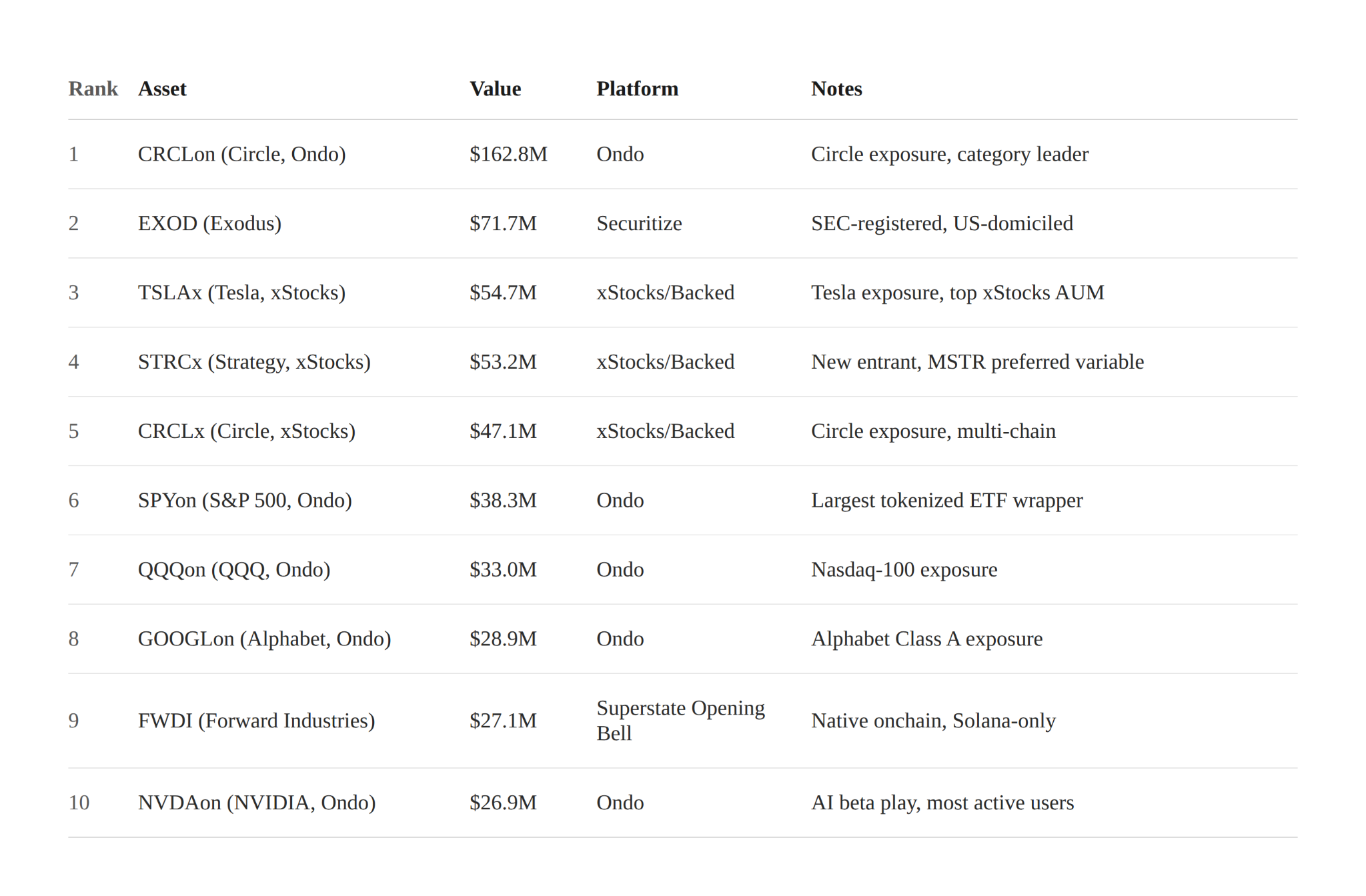Click the Platform column header
This screenshot has width=1366, height=896.
[x=637, y=89]
